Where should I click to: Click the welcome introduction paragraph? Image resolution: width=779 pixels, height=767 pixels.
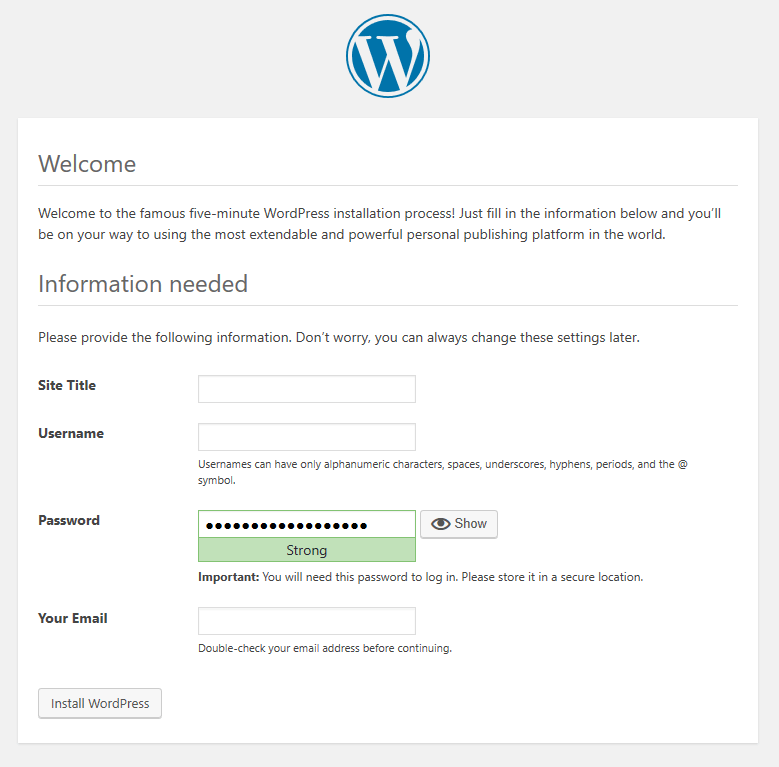(380, 224)
